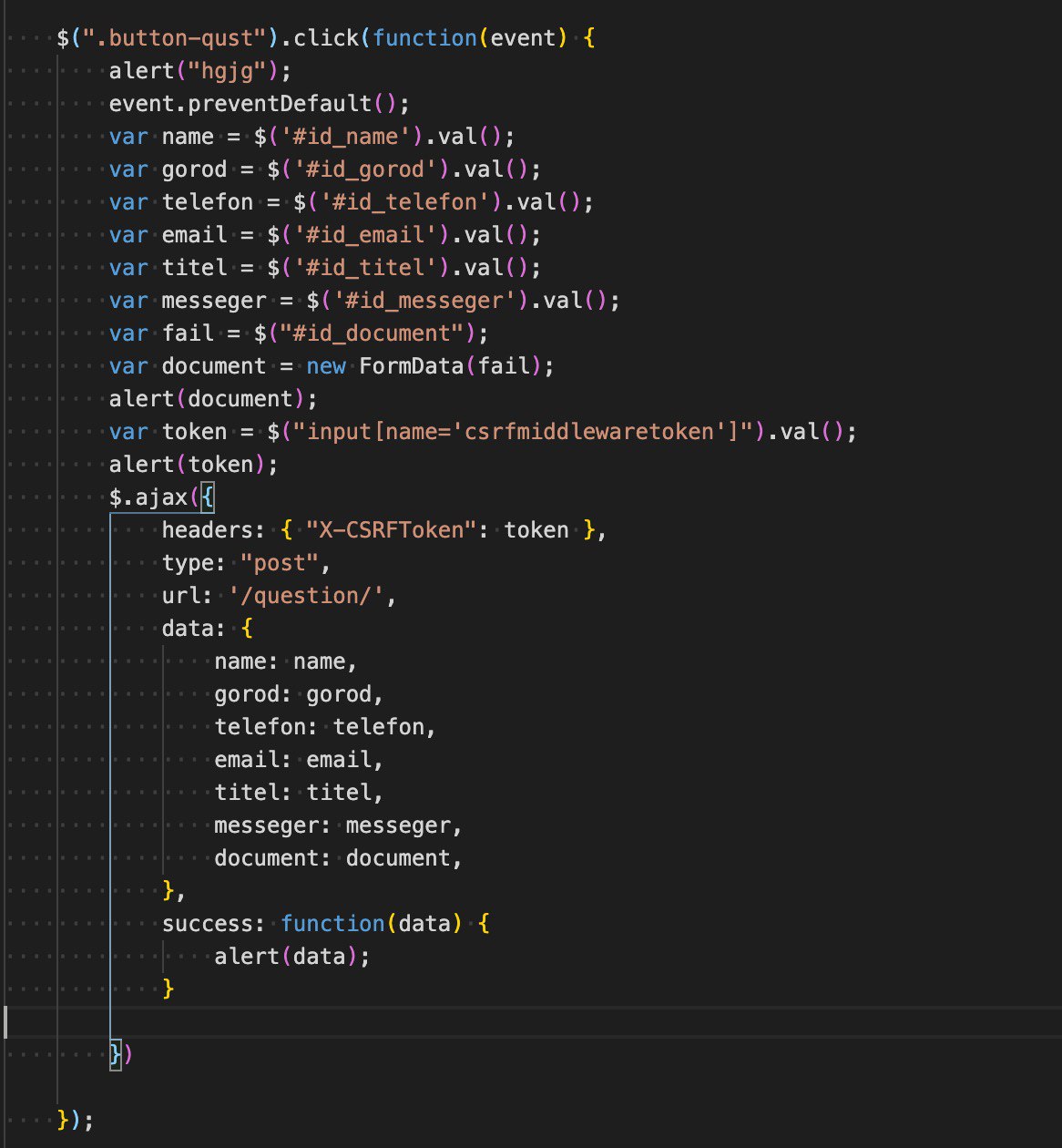Click the "post" string value
This screenshot has width=1062, height=1148.
point(280,563)
